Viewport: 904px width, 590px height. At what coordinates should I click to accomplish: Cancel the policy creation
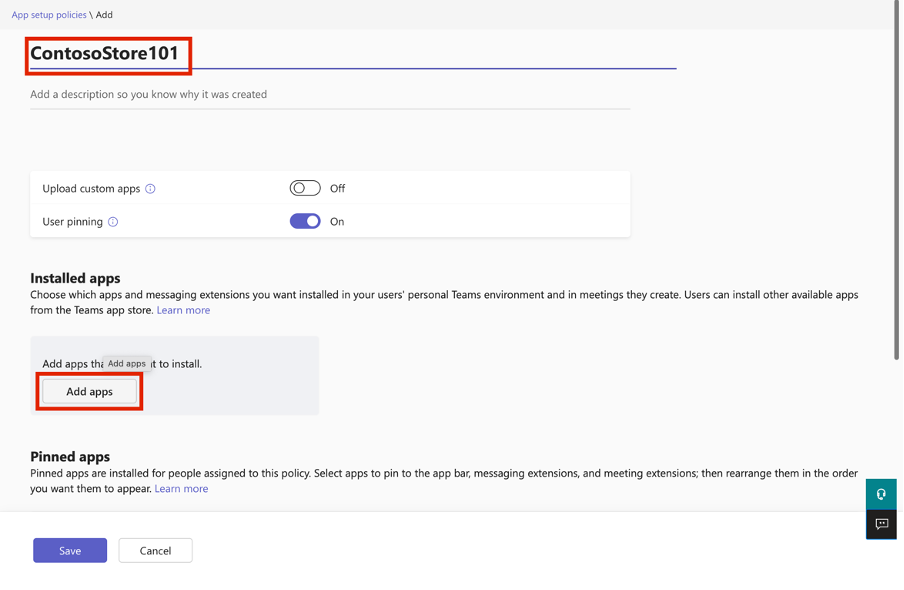(156, 551)
